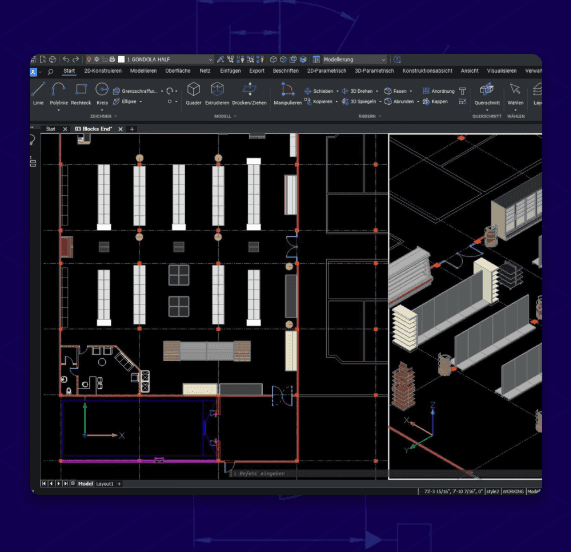Viewport: 571px width, 552px height.
Task: Click the 3D isometric viewport
Action: point(465,307)
